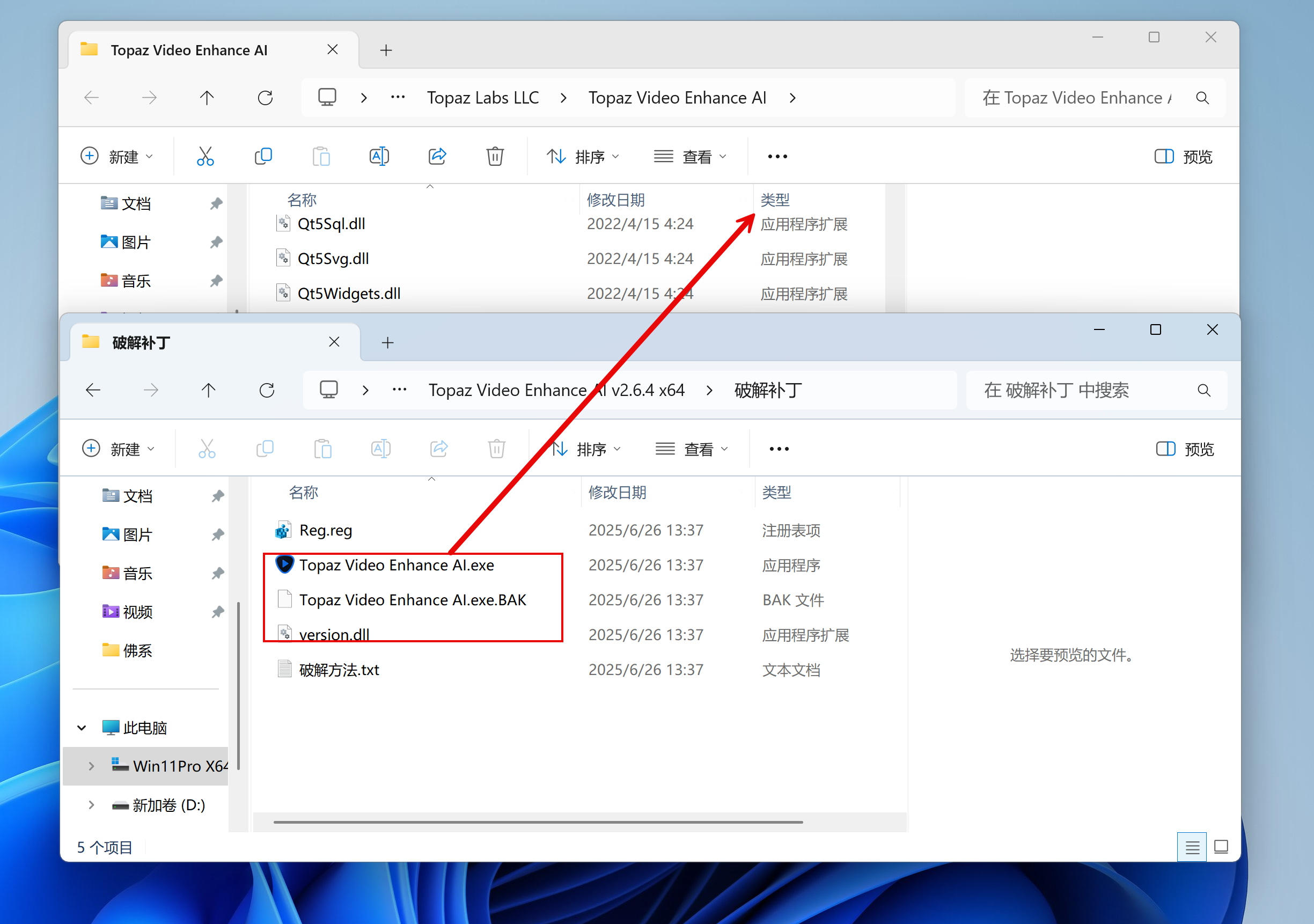This screenshot has height=924, width=1314.
Task: Refresh the 破解补丁 folder view
Action: (x=267, y=391)
